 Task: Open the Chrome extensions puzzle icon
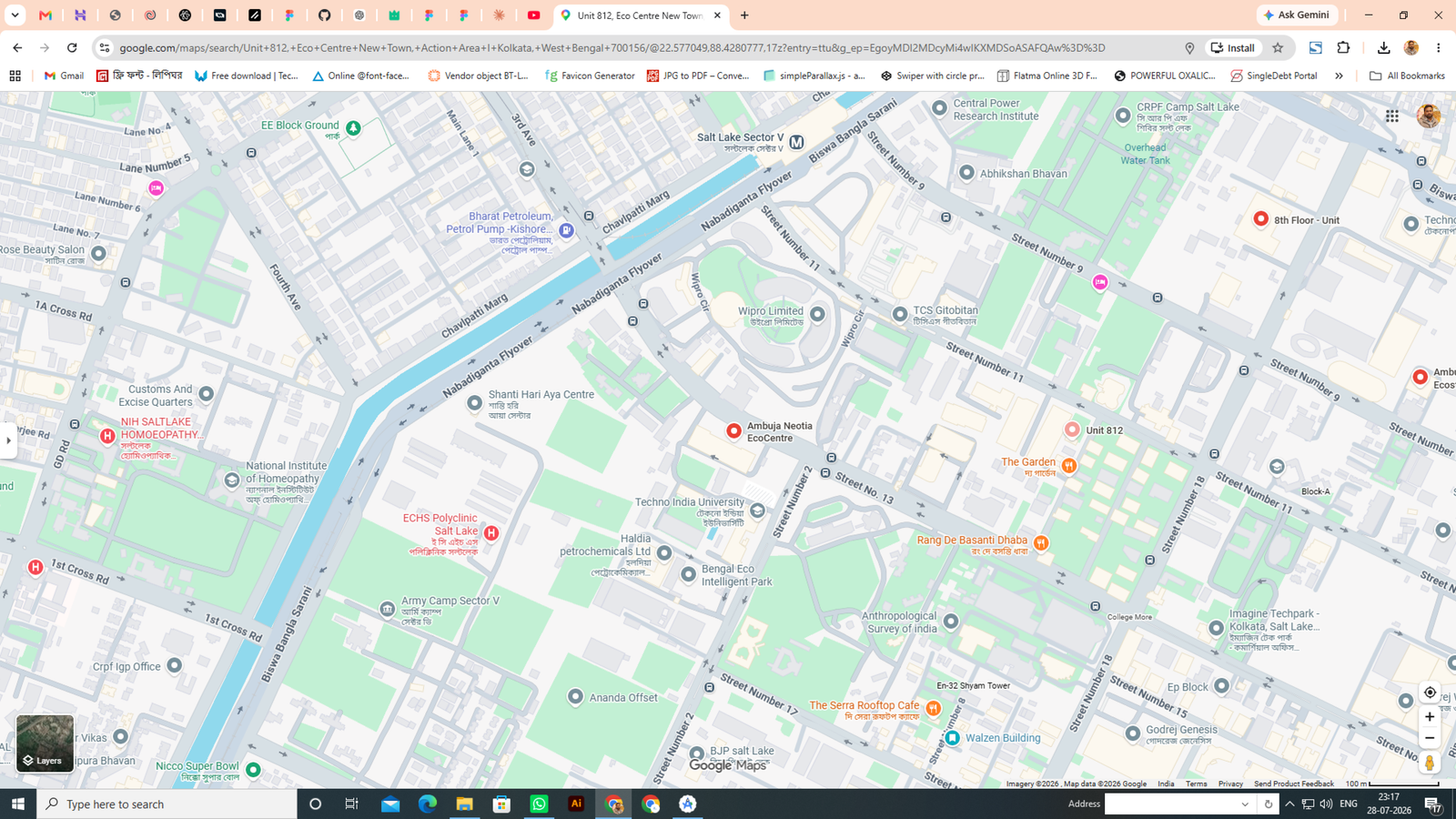[x=1343, y=48]
